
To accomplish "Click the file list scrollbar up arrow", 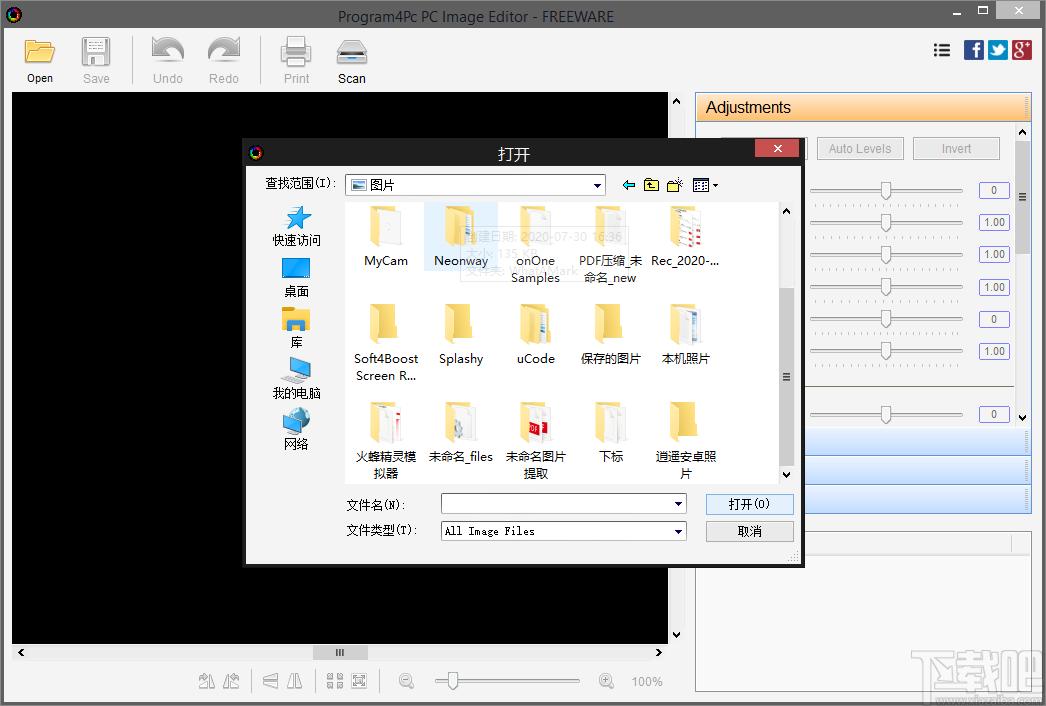I will [x=787, y=212].
